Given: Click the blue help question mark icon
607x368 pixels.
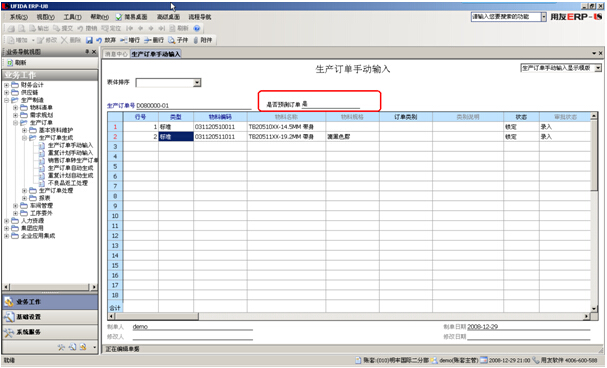Looking at the screenshot, I should (x=197, y=28).
